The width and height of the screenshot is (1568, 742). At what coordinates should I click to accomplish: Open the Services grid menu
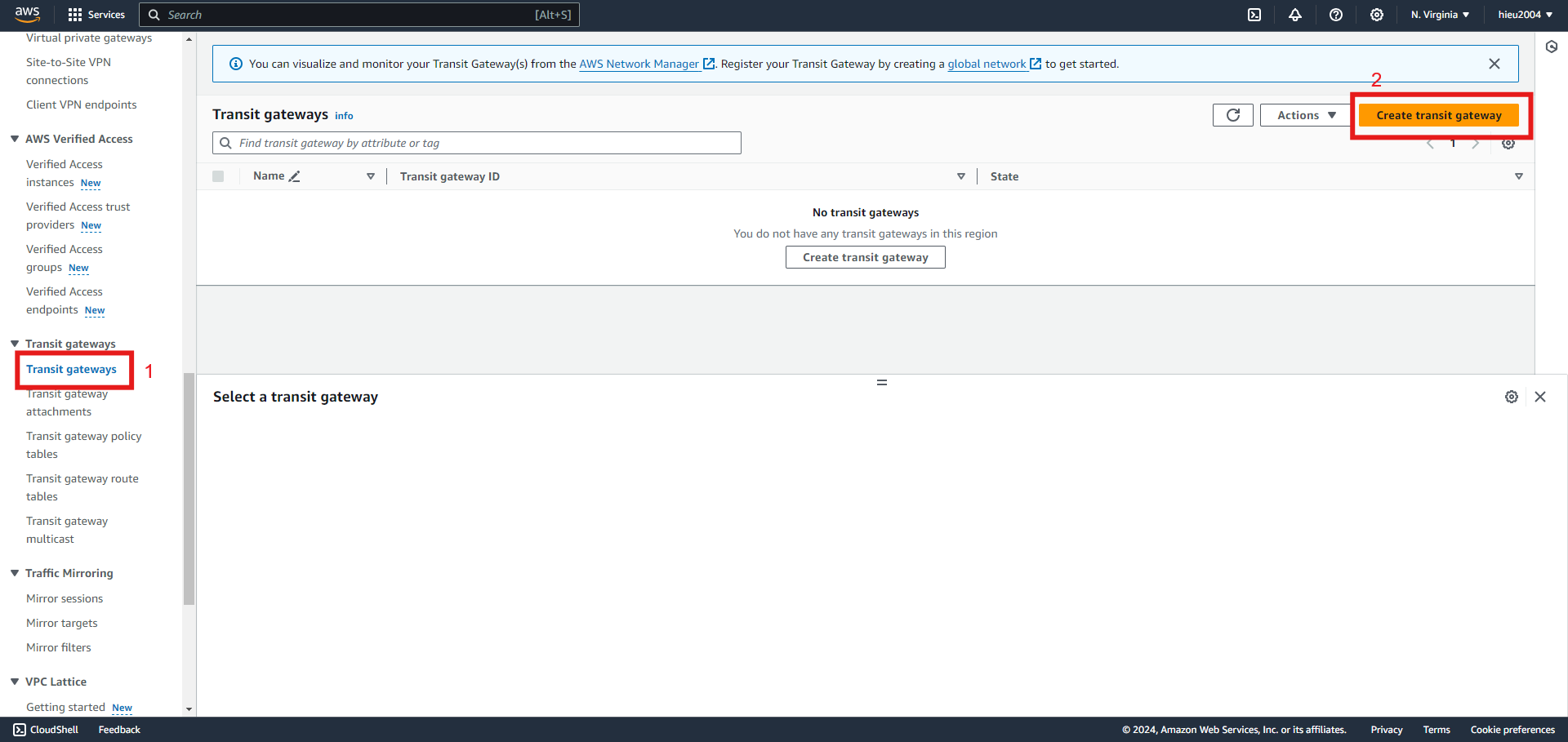coord(96,15)
